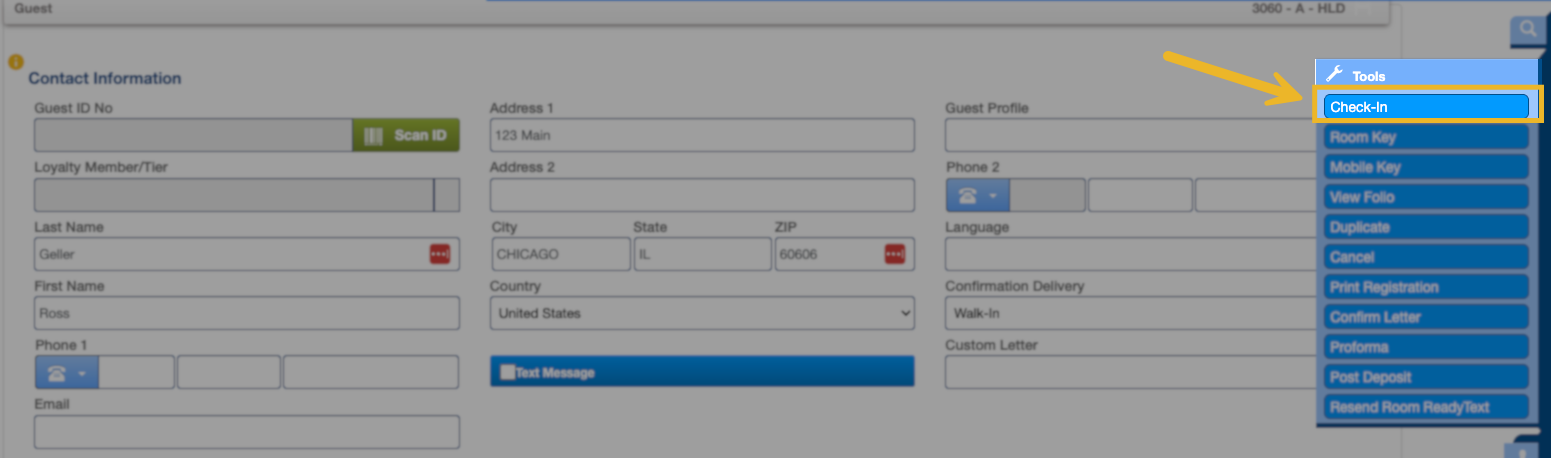Click the Scan ID barcode button
The image size is (1551, 458).
coord(405,135)
